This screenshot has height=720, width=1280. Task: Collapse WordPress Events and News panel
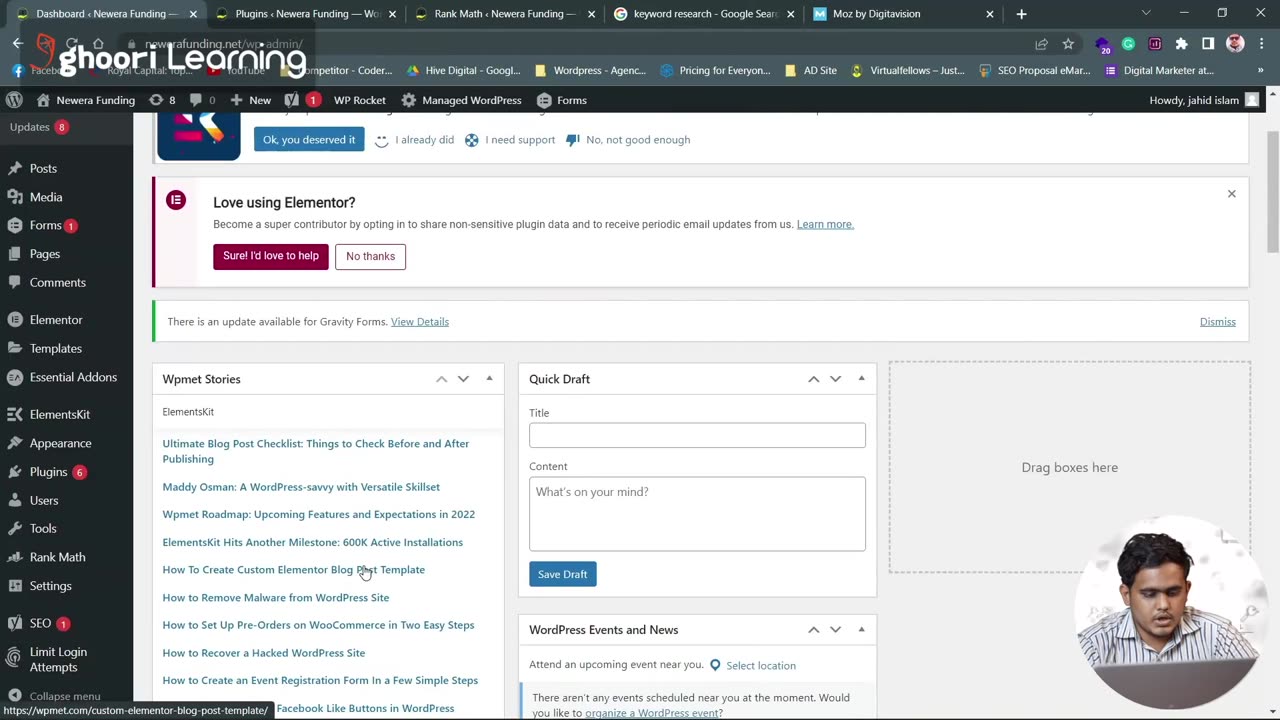[861, 630]
